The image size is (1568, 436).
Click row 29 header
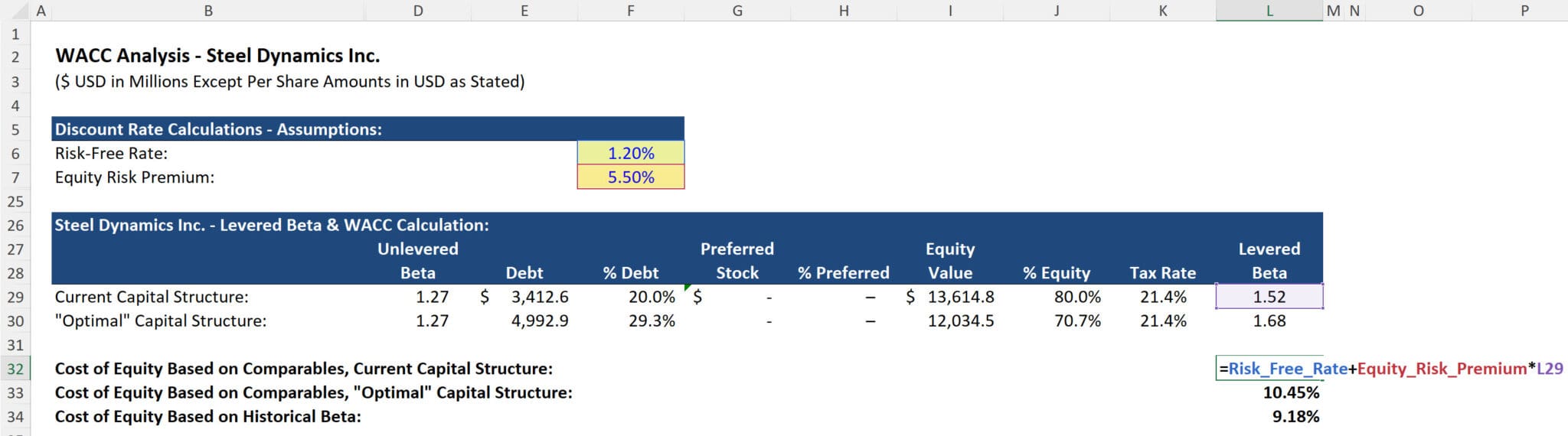pos(15,297)
